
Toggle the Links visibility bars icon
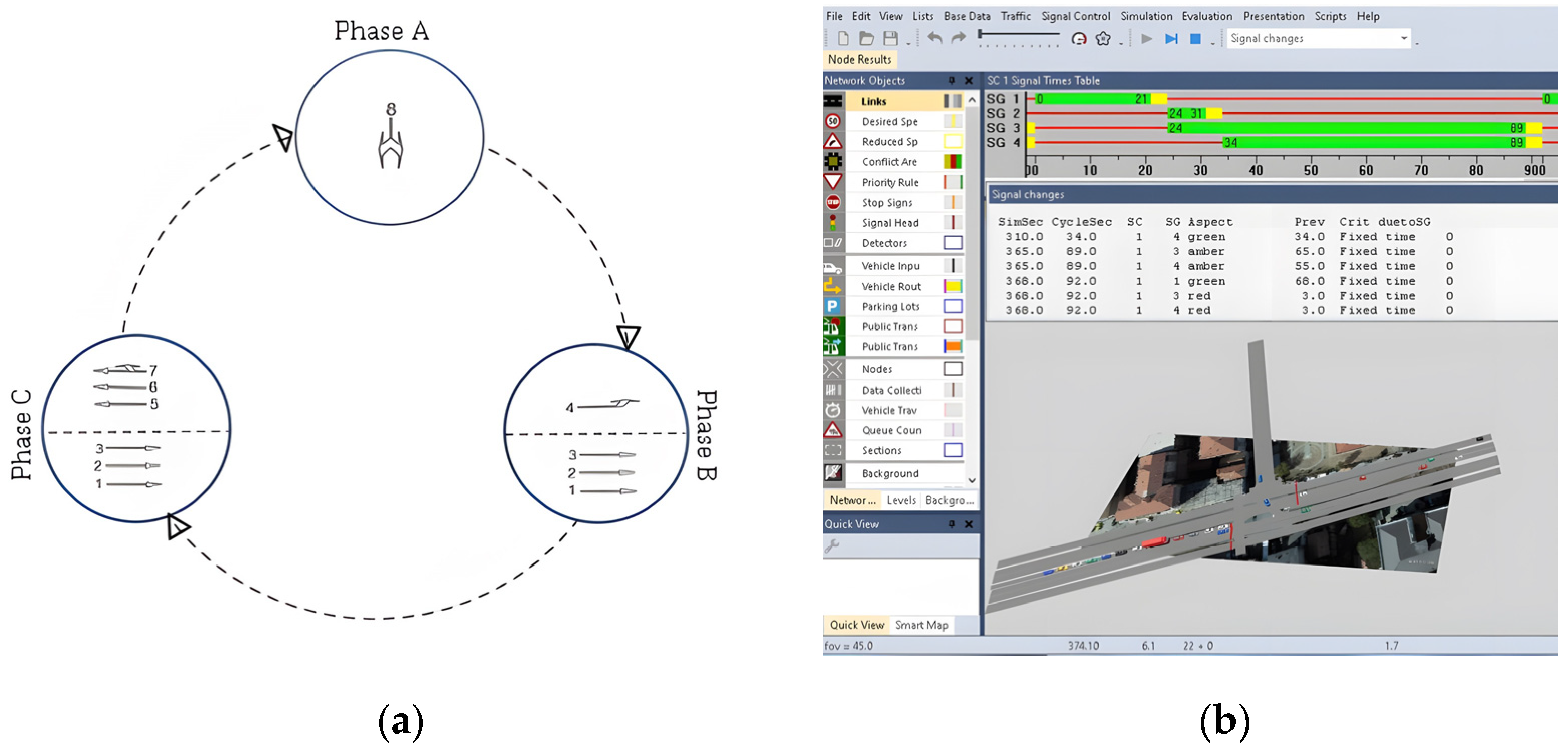click(x=953, y=101)
